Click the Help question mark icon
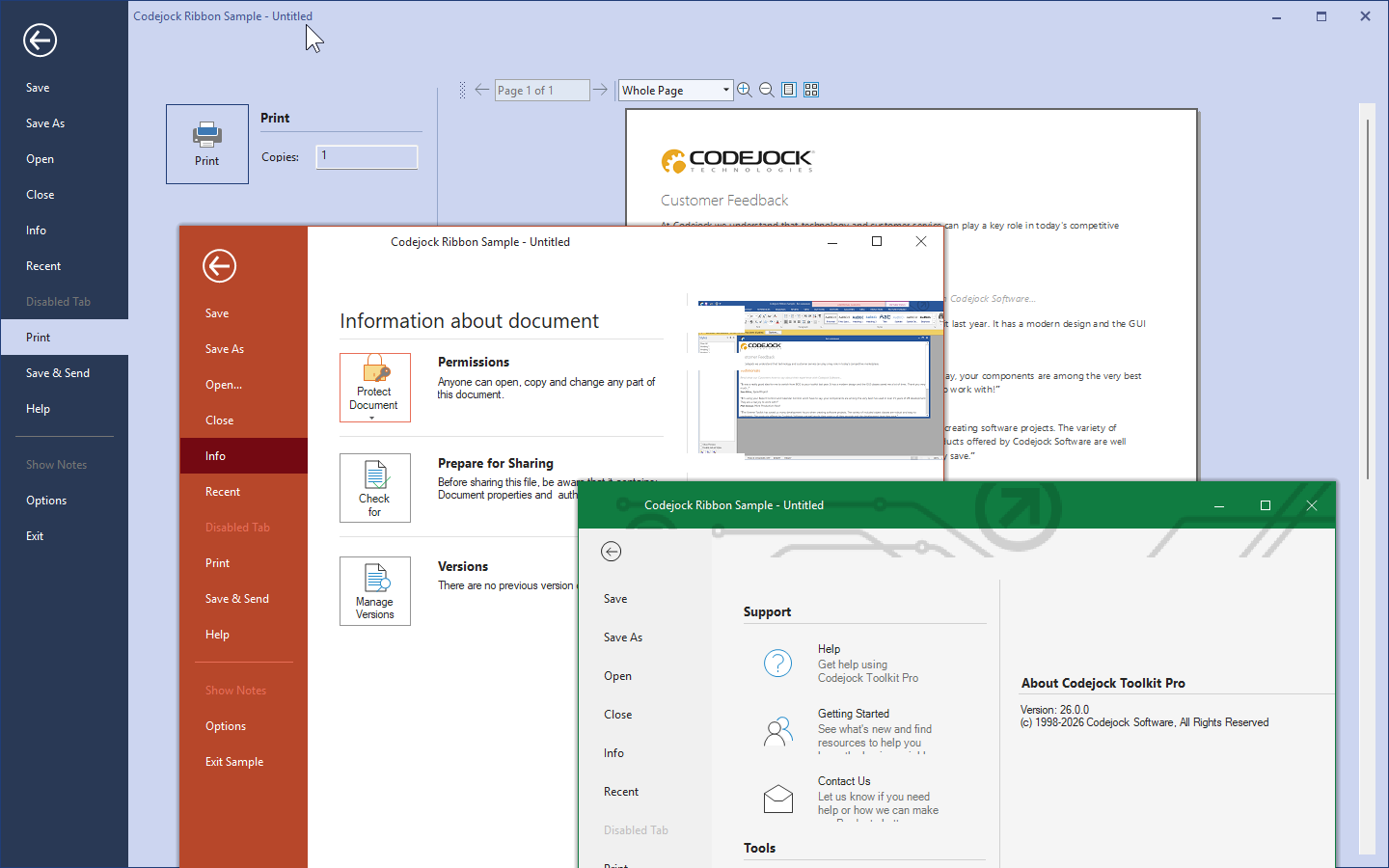1389x868 pixels. point(778,664)
